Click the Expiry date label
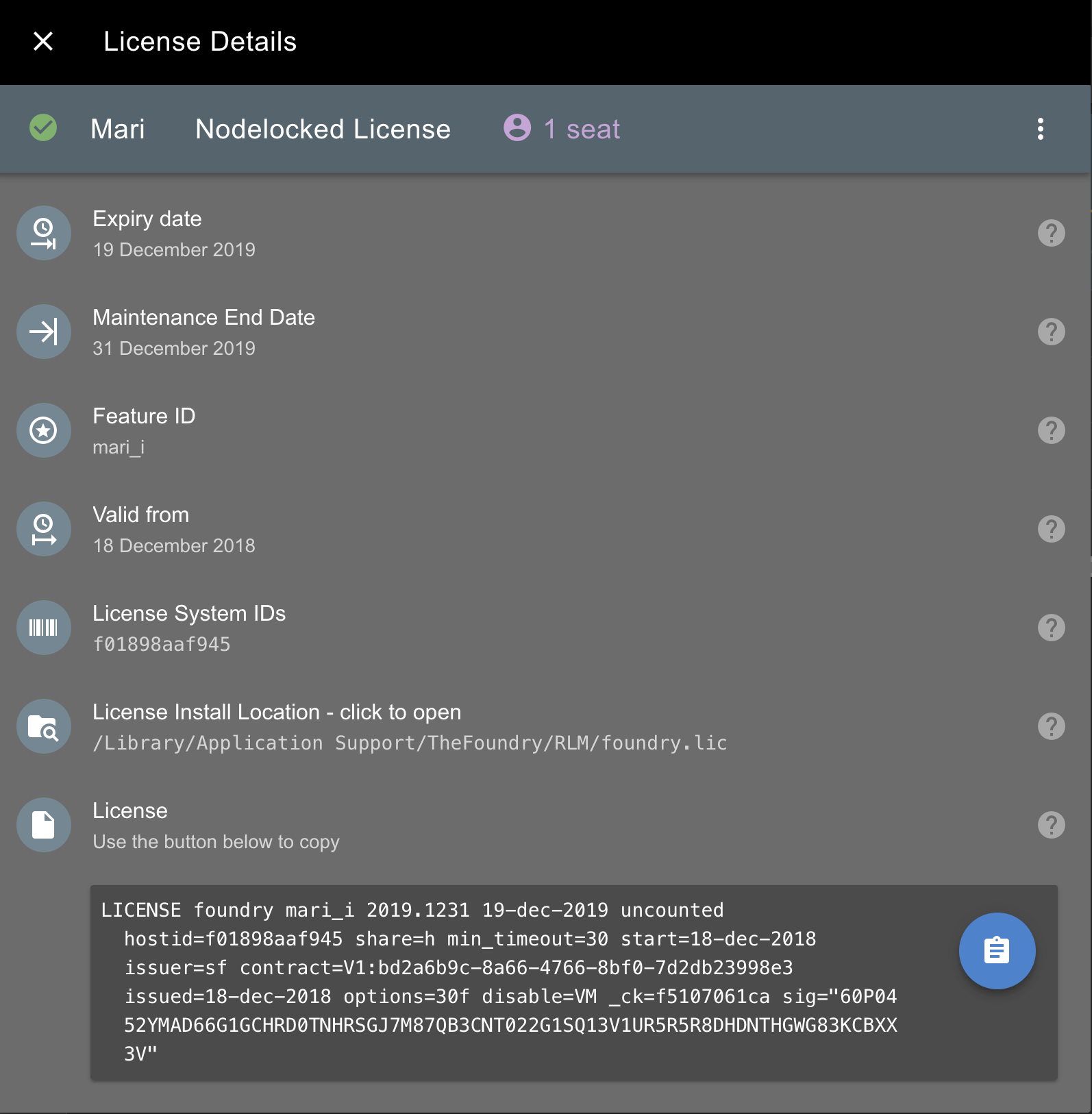The image size is (1092, 1114). pos(147,219)
